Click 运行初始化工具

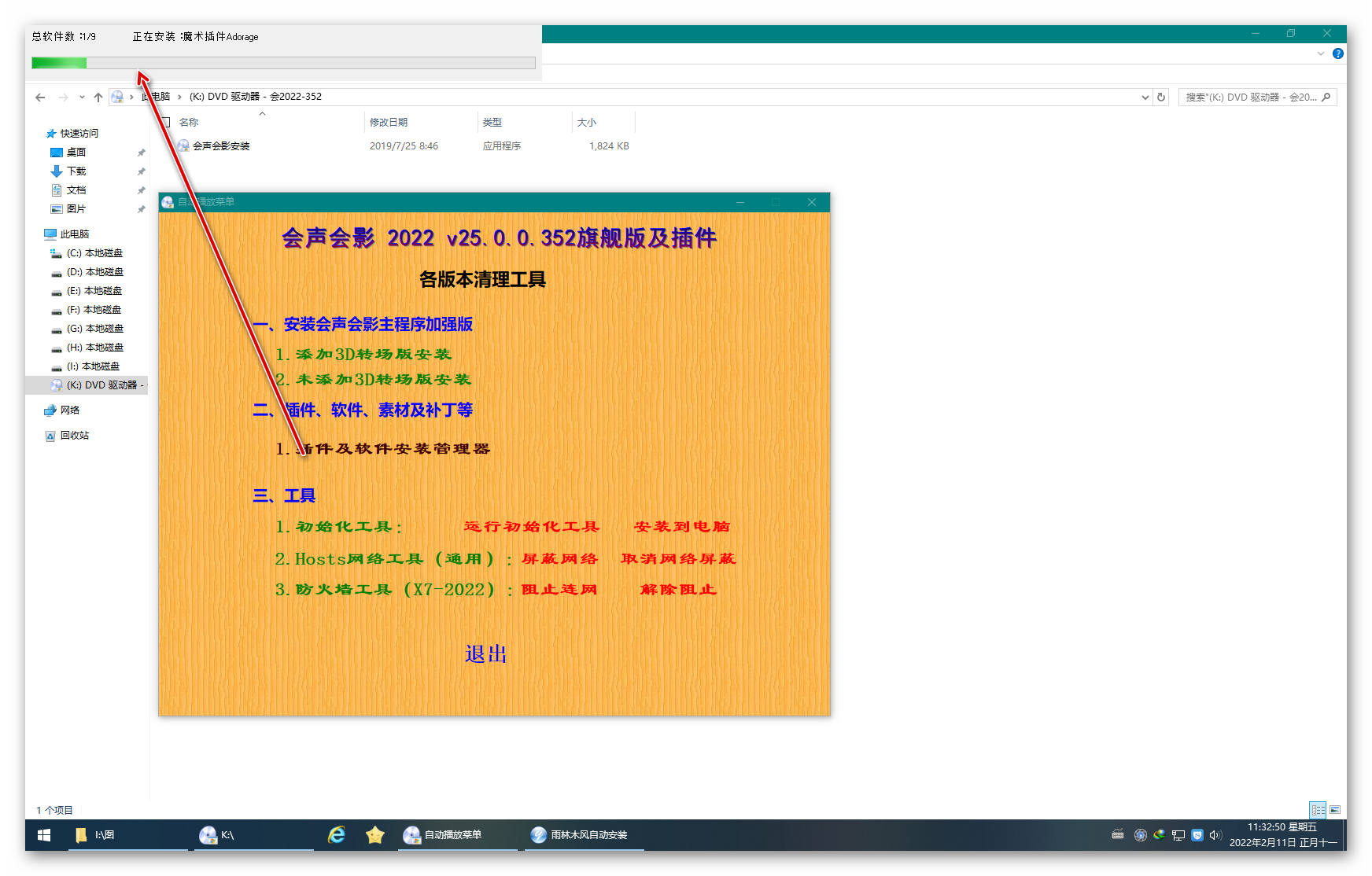532,527
